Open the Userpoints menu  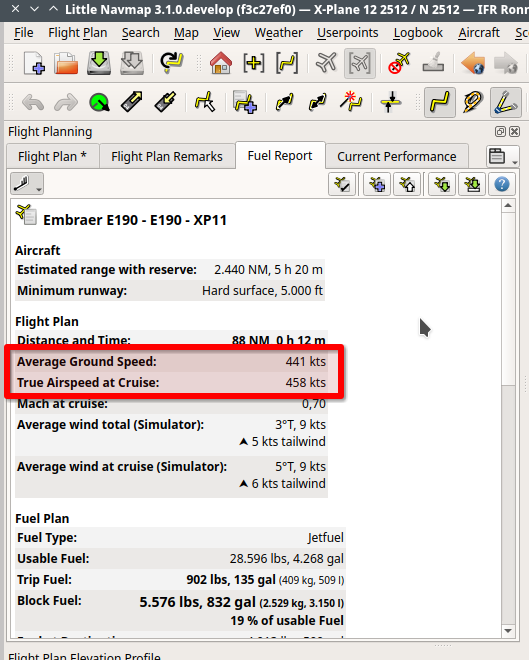(x=348, y=33)
